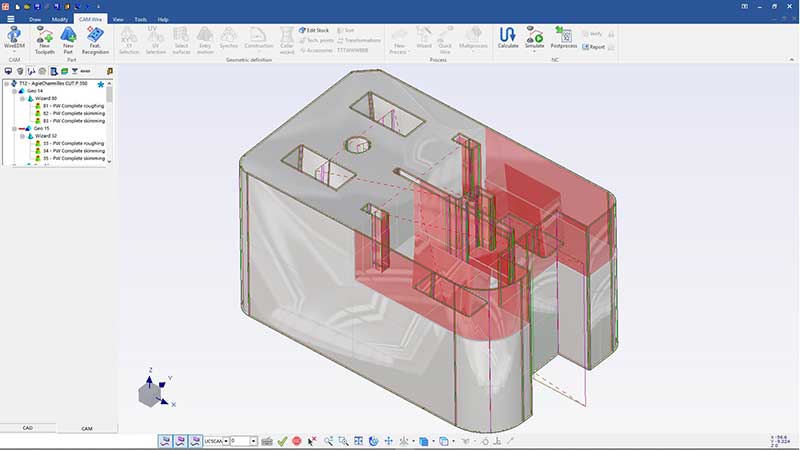Switch to the CAD panel tab
Screen dimensions: 800x450
point(28,428)
